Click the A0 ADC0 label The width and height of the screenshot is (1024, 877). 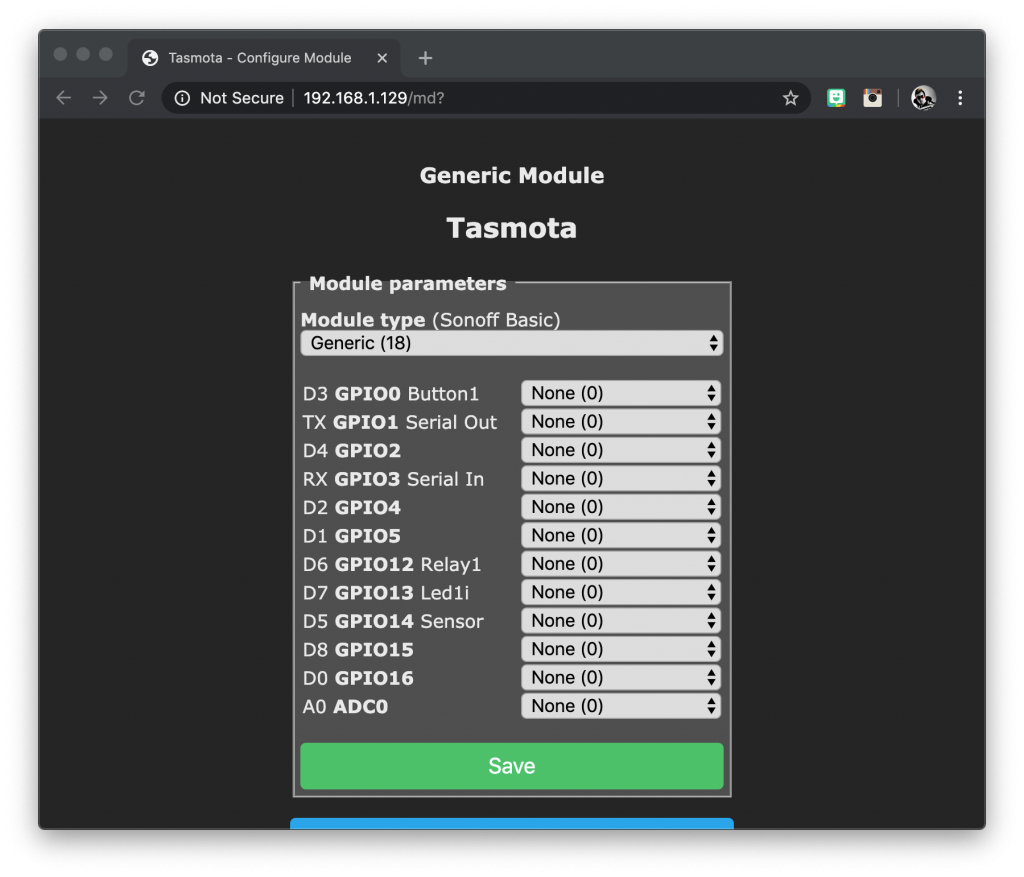(345, 707)
